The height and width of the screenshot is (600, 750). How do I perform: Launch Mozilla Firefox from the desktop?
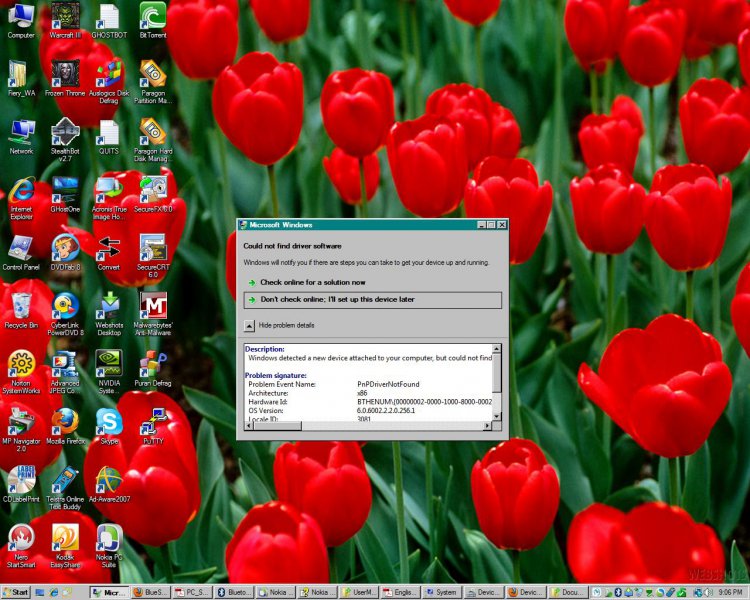click(65, 422)
